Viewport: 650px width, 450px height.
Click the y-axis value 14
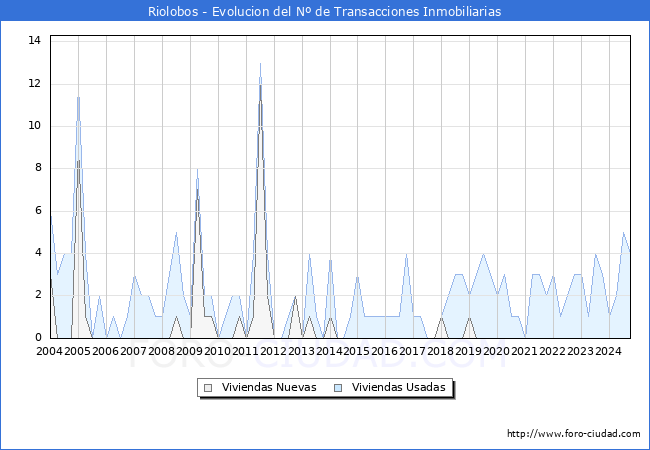[35, 41]
